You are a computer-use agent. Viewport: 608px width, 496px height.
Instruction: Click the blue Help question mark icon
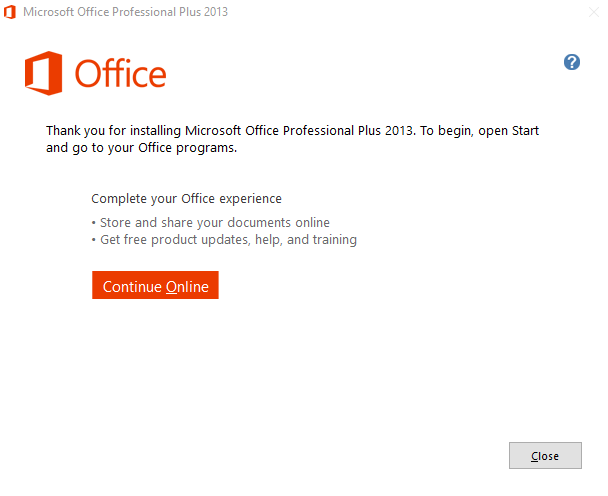pos(572,62)
